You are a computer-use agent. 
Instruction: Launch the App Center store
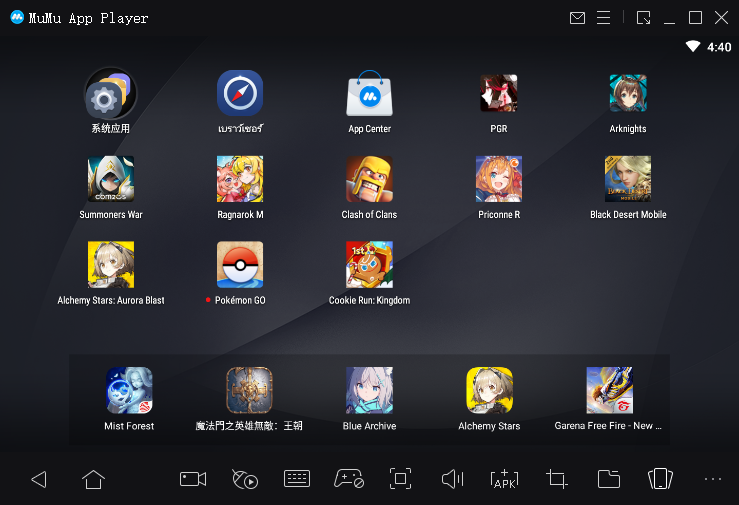point(369,94)
